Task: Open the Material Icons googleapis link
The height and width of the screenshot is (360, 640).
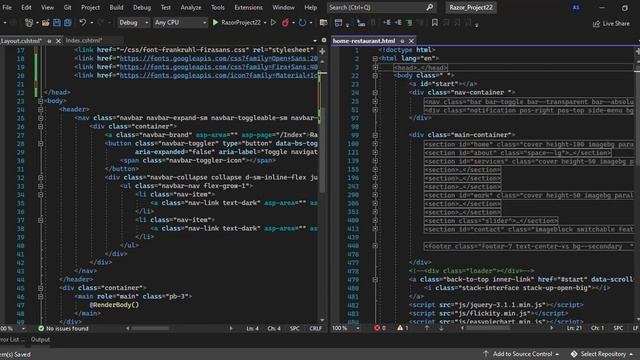Action: click(x=218, y=76)
